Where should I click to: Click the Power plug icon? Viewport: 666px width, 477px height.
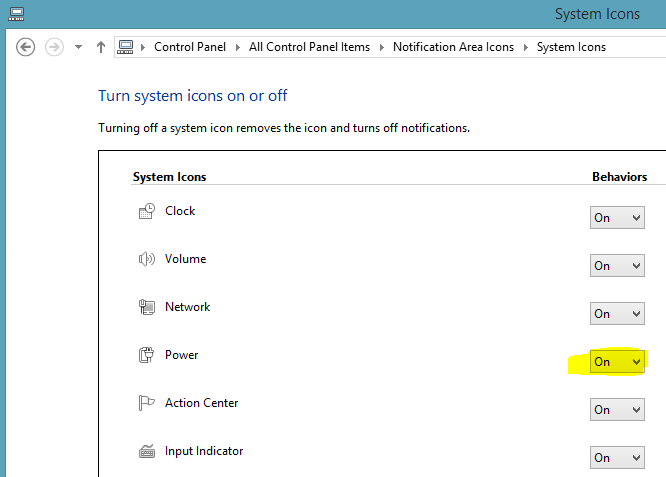[147, 355]
